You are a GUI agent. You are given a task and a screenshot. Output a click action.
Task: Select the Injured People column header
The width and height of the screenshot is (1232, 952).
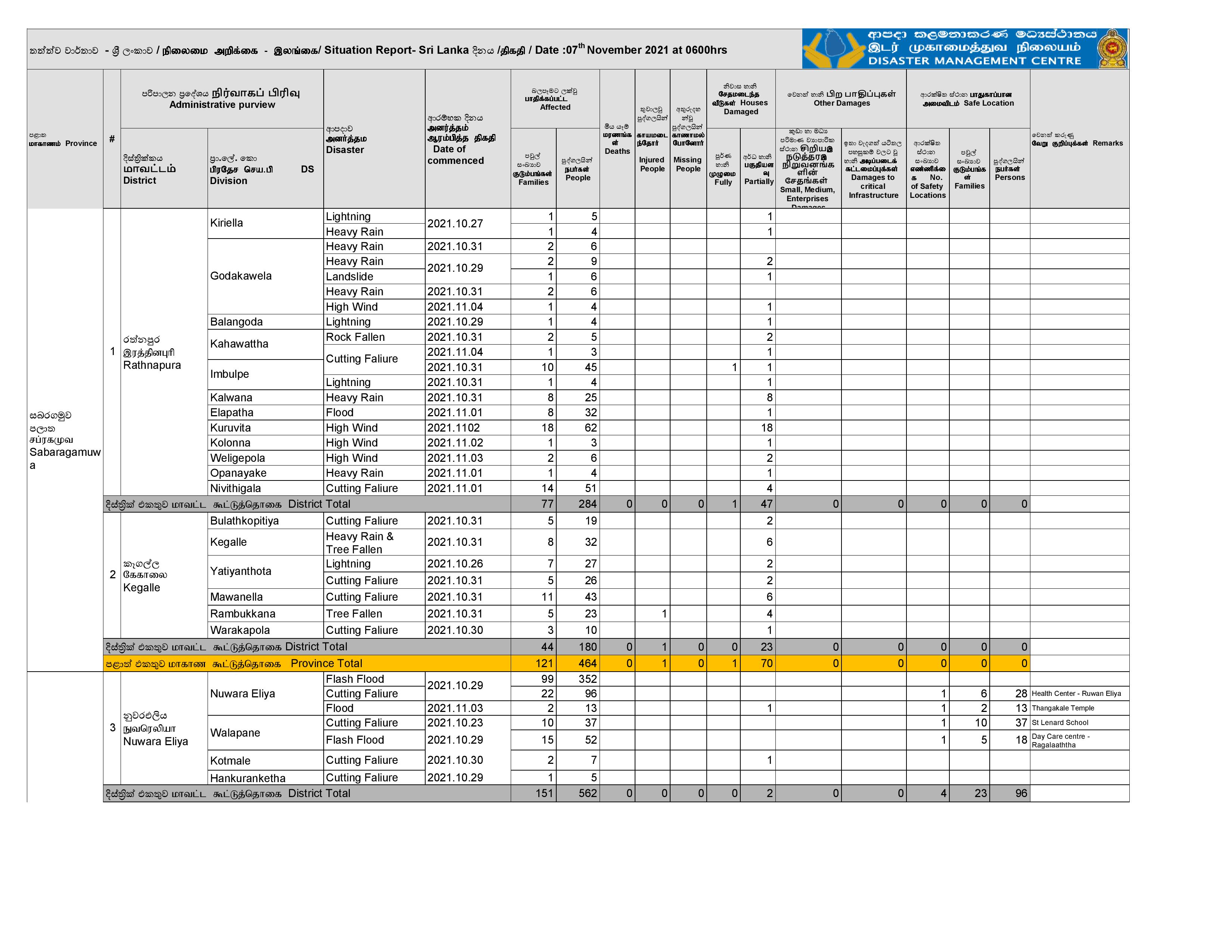coord(652,139)
